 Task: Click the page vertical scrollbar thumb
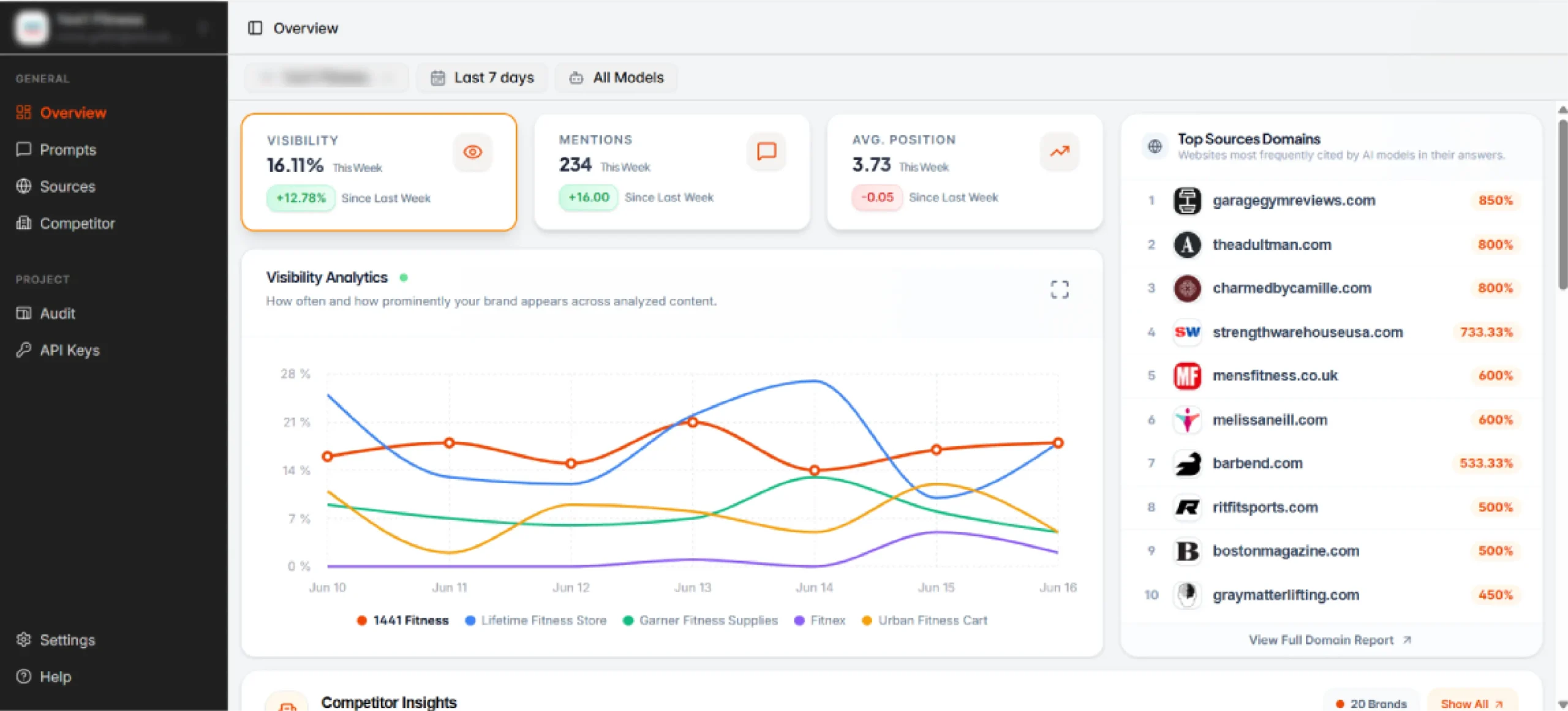pos(1562,203)
